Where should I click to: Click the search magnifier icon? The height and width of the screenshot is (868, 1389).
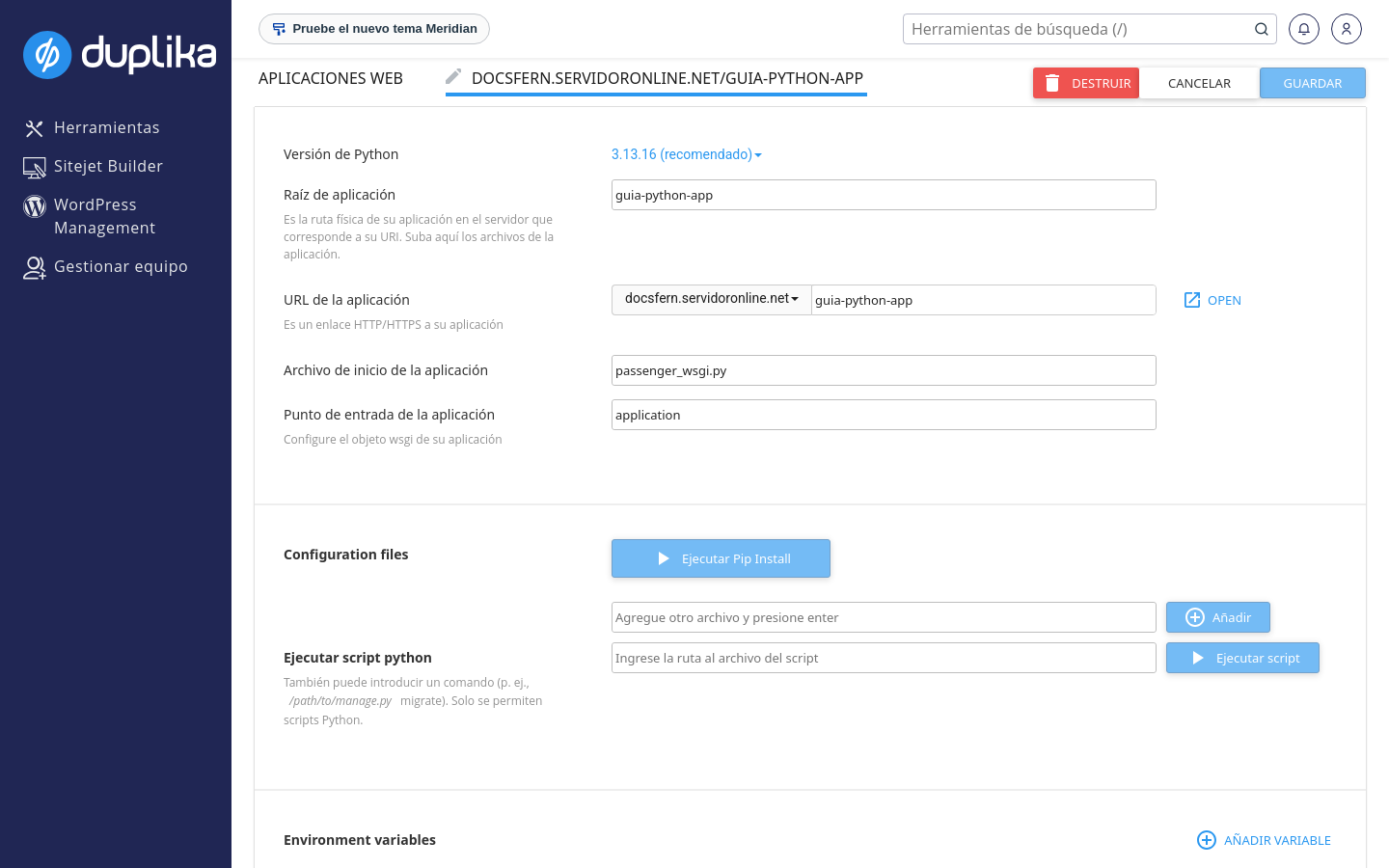click(1261, 29)
